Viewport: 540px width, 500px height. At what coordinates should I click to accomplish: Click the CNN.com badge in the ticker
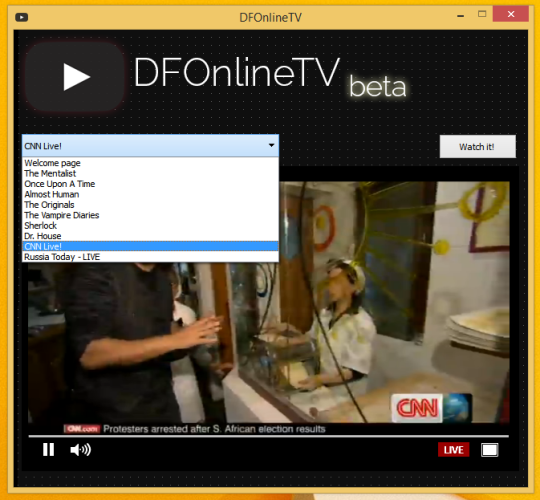pos(82,429)
